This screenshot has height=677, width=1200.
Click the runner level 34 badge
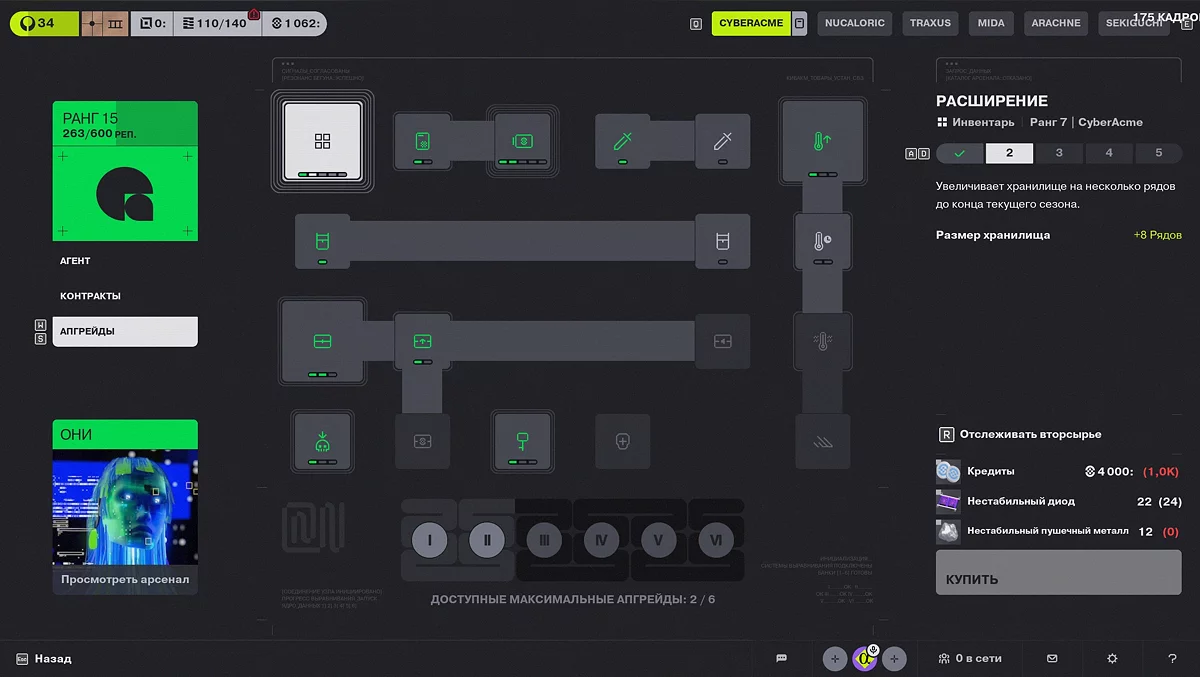[x=44, y=23]
